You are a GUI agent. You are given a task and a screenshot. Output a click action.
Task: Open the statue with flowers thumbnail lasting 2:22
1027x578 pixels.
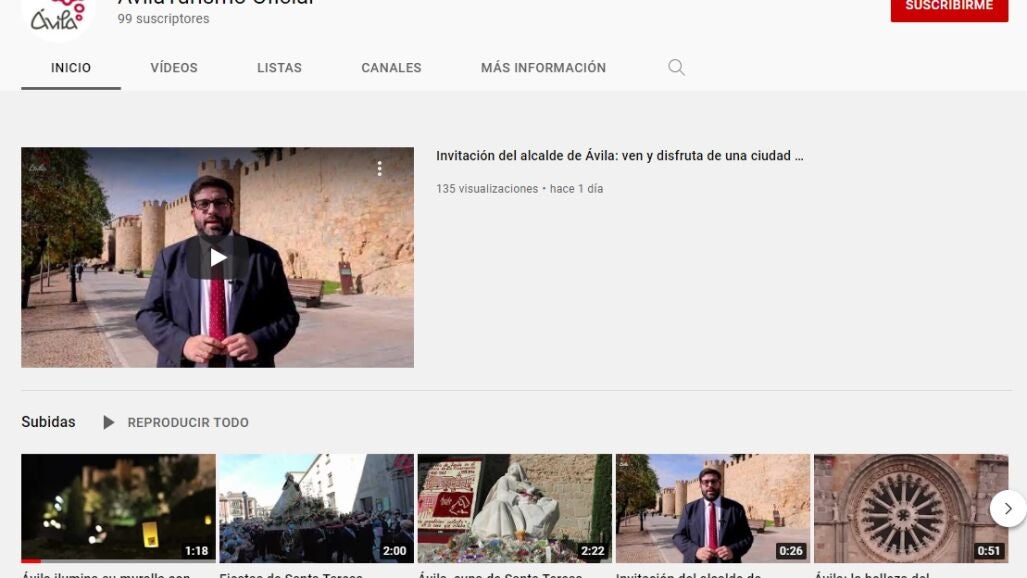click(x=514, y=508)
